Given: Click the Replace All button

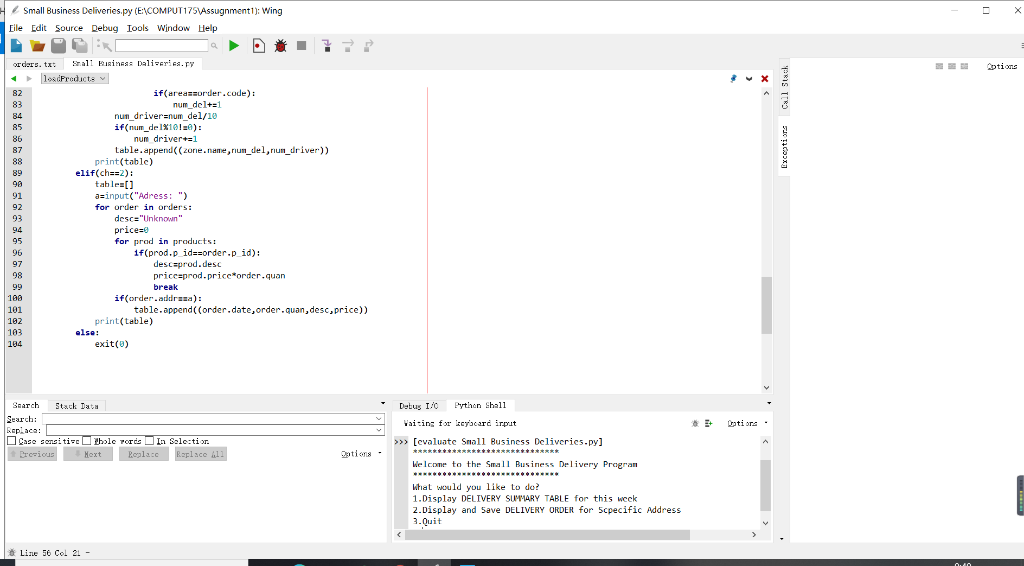Looking at the screenshot, I should point(200,454).
